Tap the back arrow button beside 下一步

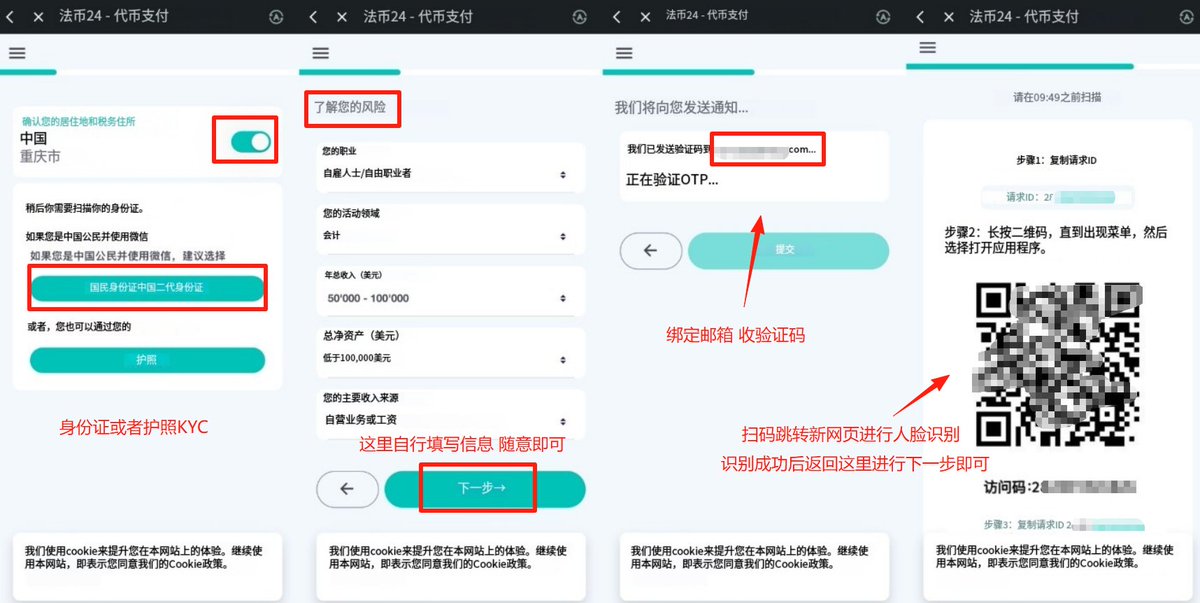pos(347,489)
